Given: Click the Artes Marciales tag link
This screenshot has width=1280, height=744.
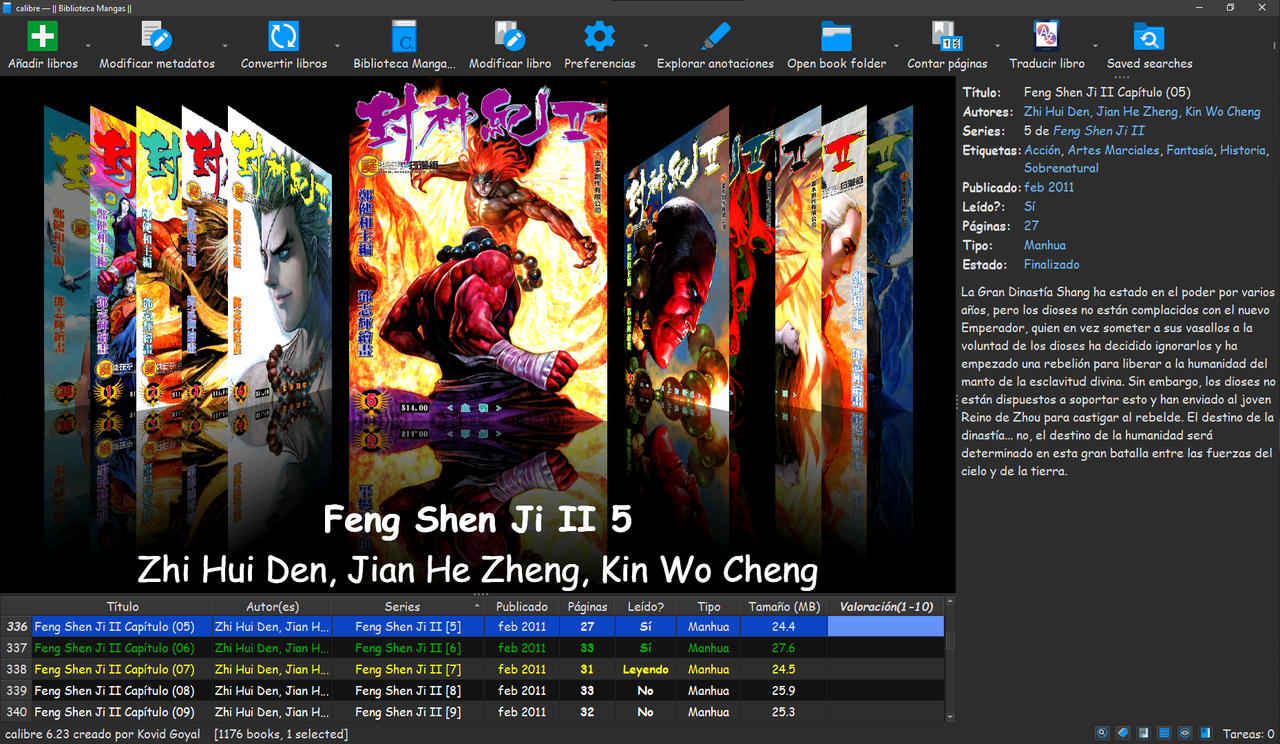Looking at the screenshot, I should tap(1114, 150).
